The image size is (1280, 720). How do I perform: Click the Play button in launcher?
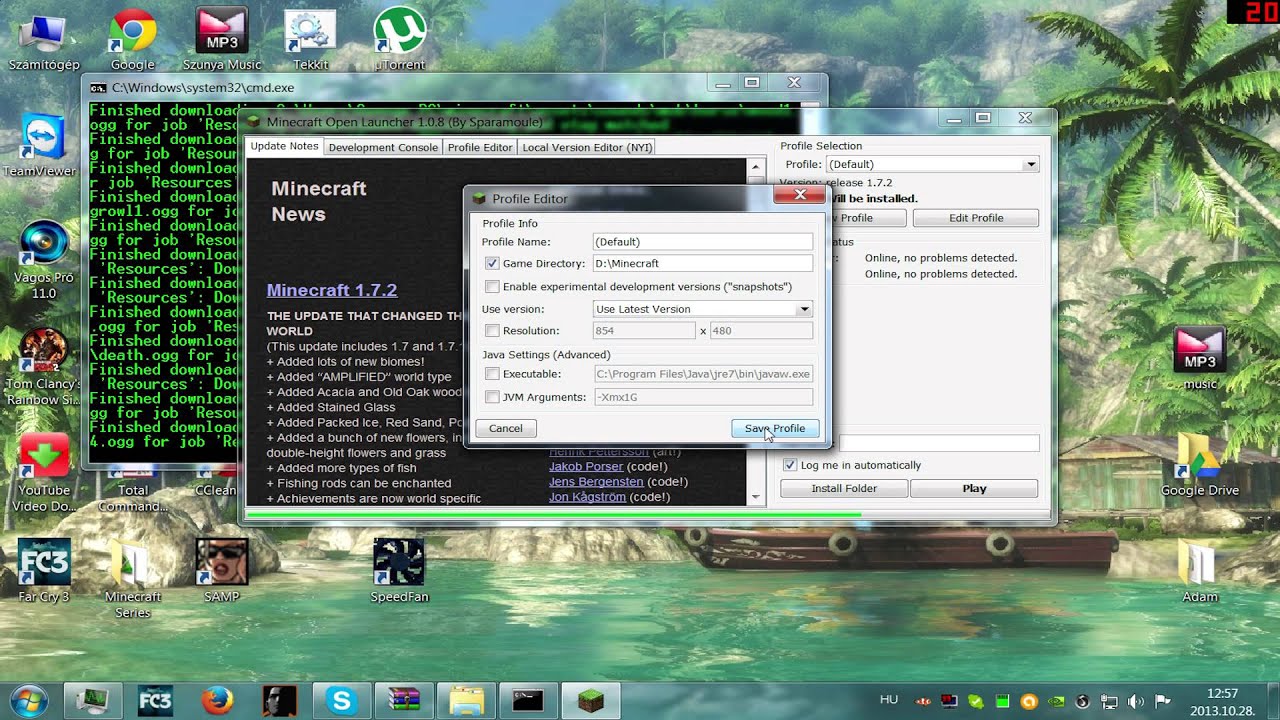(974, 489)
